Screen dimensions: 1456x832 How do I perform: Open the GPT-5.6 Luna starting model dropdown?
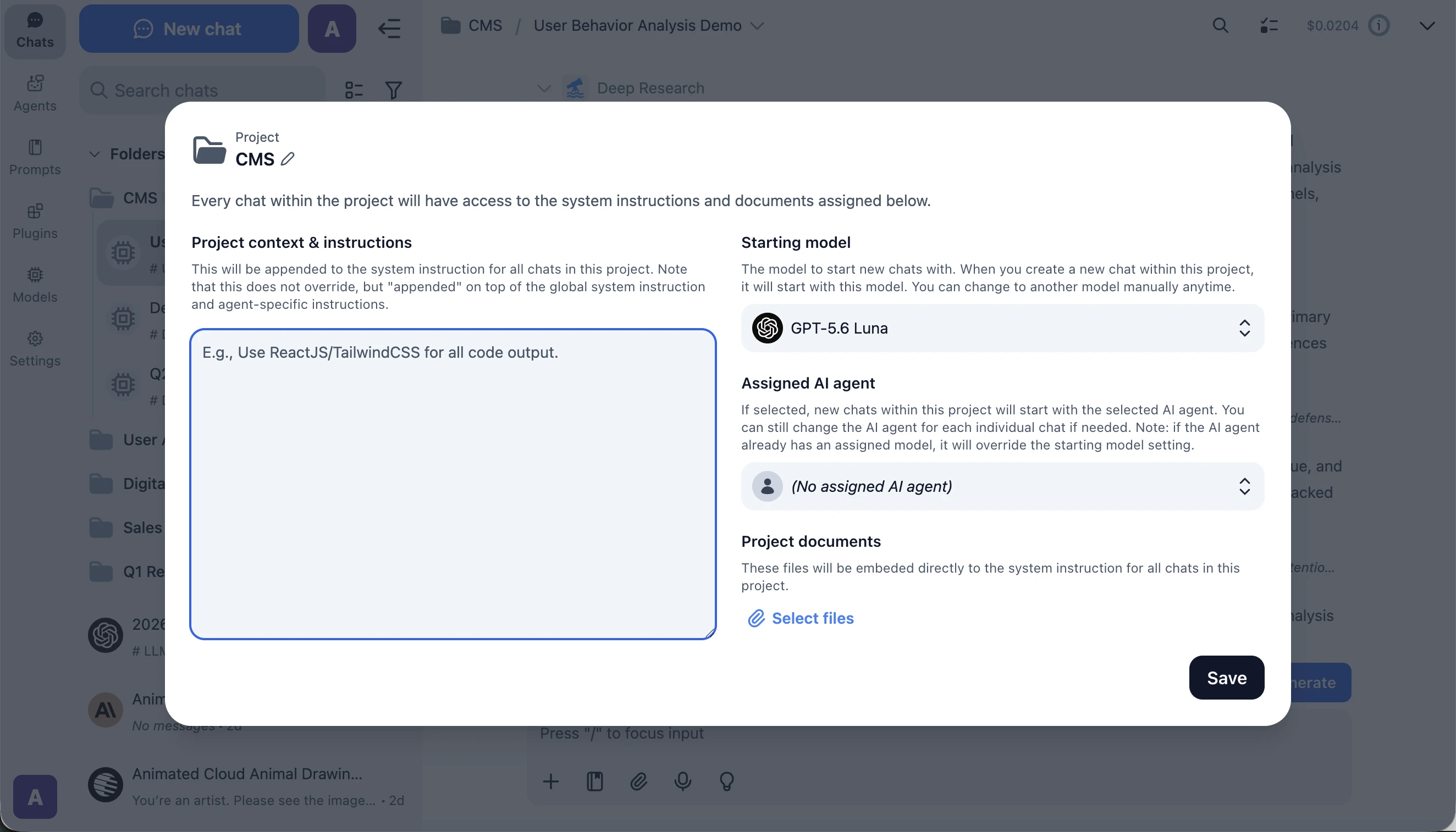tap(1002, 328)
